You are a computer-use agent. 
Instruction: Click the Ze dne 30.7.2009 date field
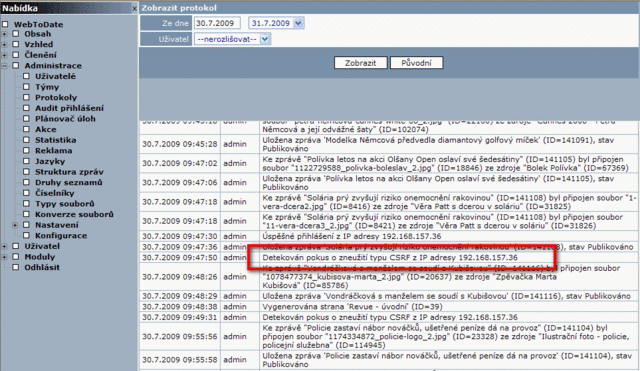[x=217, y=23]
